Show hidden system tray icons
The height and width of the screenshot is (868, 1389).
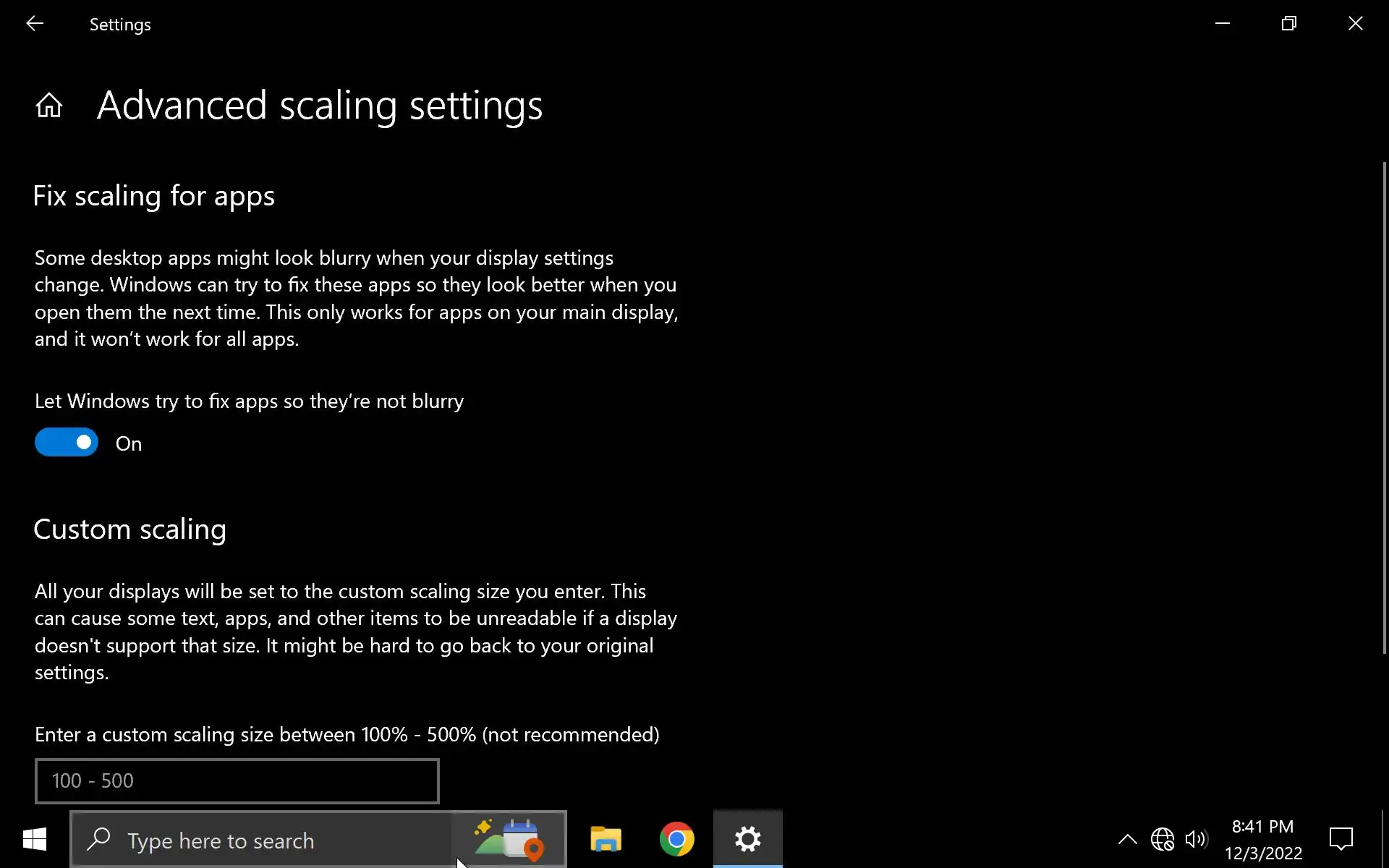pyautogui.click(x=1127, y=839)
